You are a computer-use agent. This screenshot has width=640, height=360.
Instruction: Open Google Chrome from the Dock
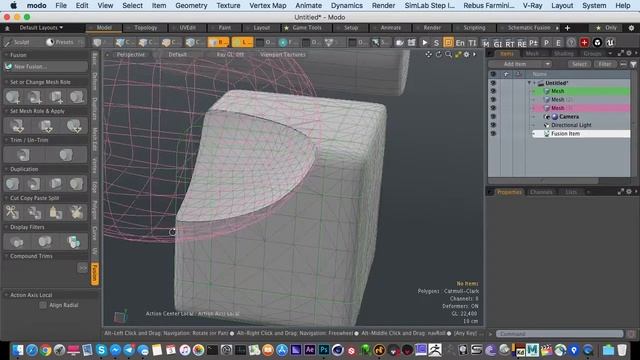(46, 350)
